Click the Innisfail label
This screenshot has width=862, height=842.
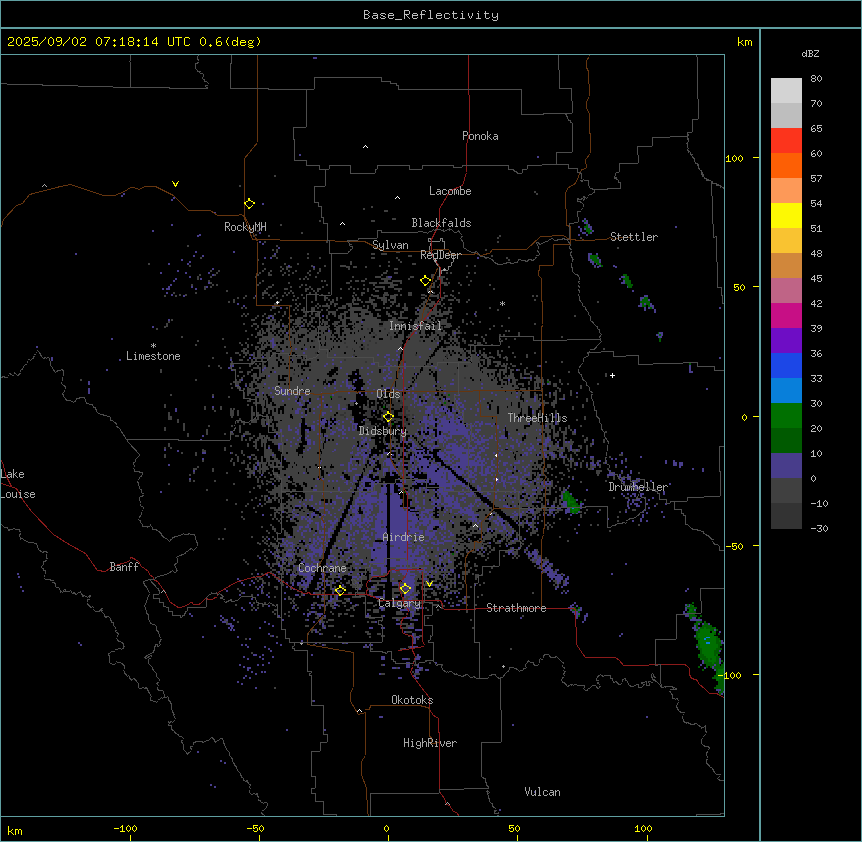tap(415, 326)
